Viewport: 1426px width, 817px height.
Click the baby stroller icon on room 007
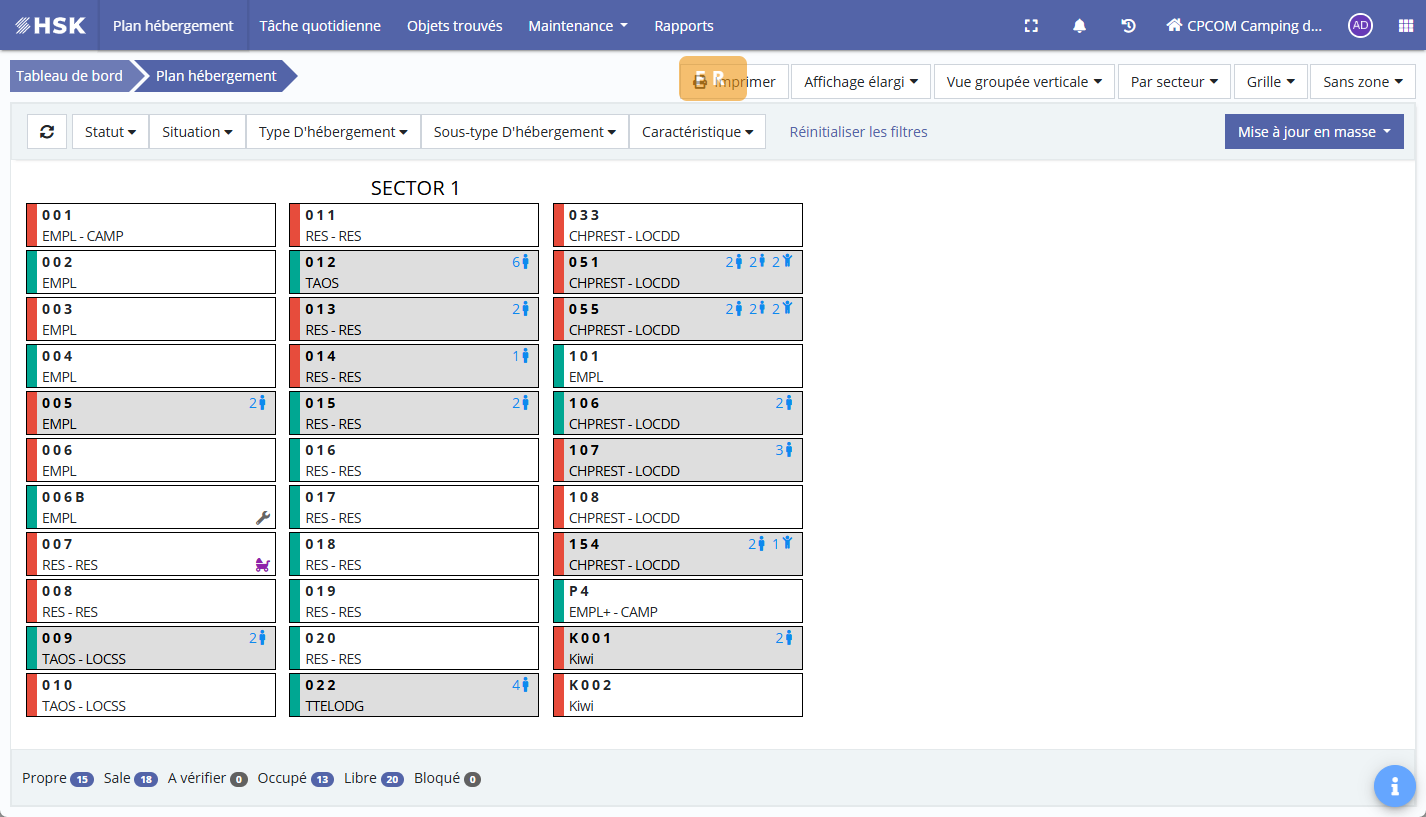point(263,565)
